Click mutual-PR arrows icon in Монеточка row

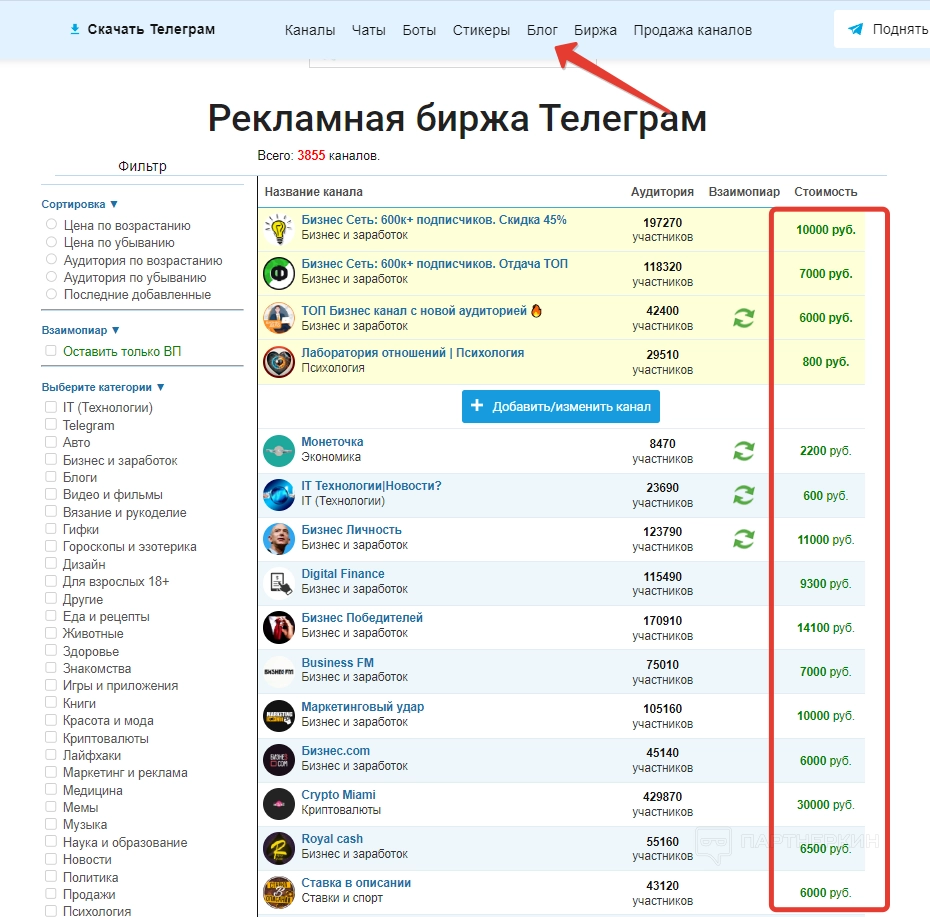(744, 451)
